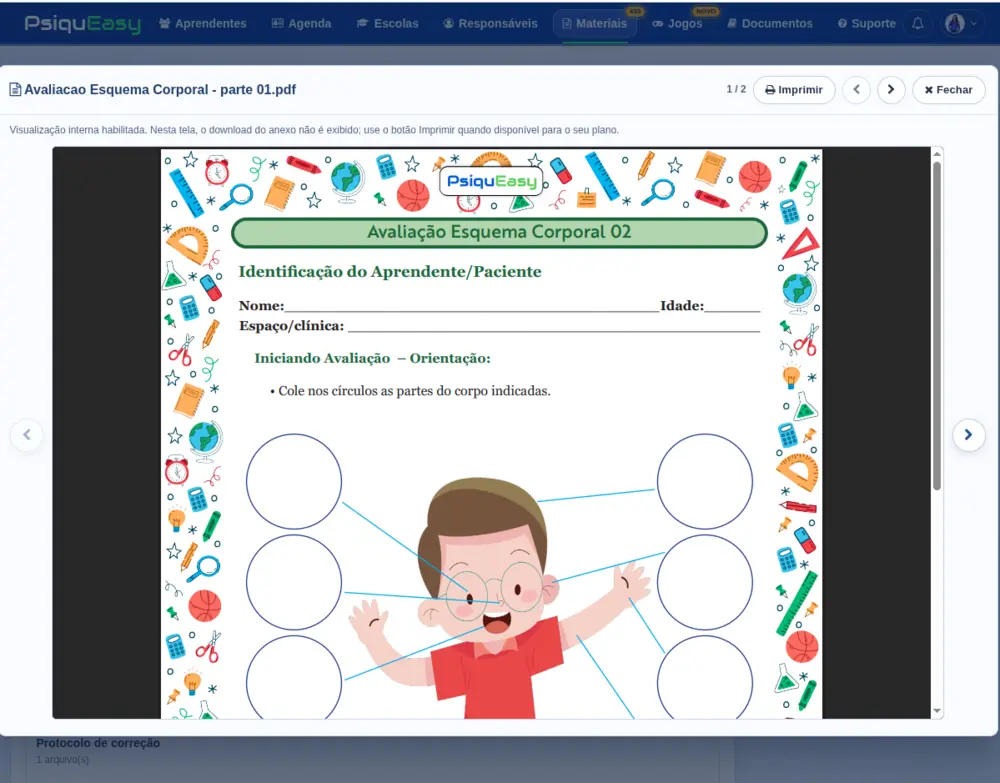Screen dimensions: 1000x783
Task: Click the large left arrow beside document
Action: [27, 435]
